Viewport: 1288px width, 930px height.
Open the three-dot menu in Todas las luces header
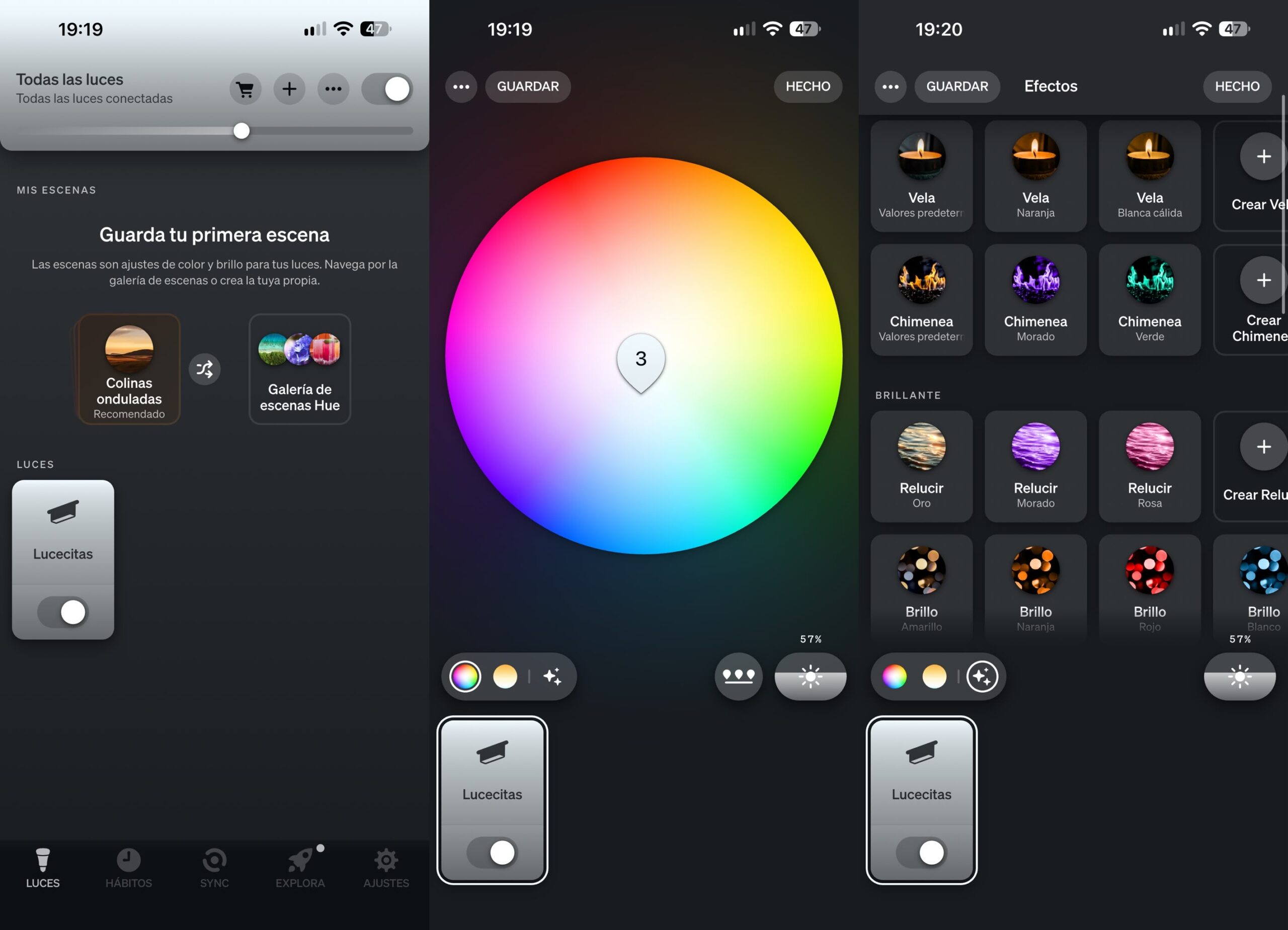(x=334, y=89)
